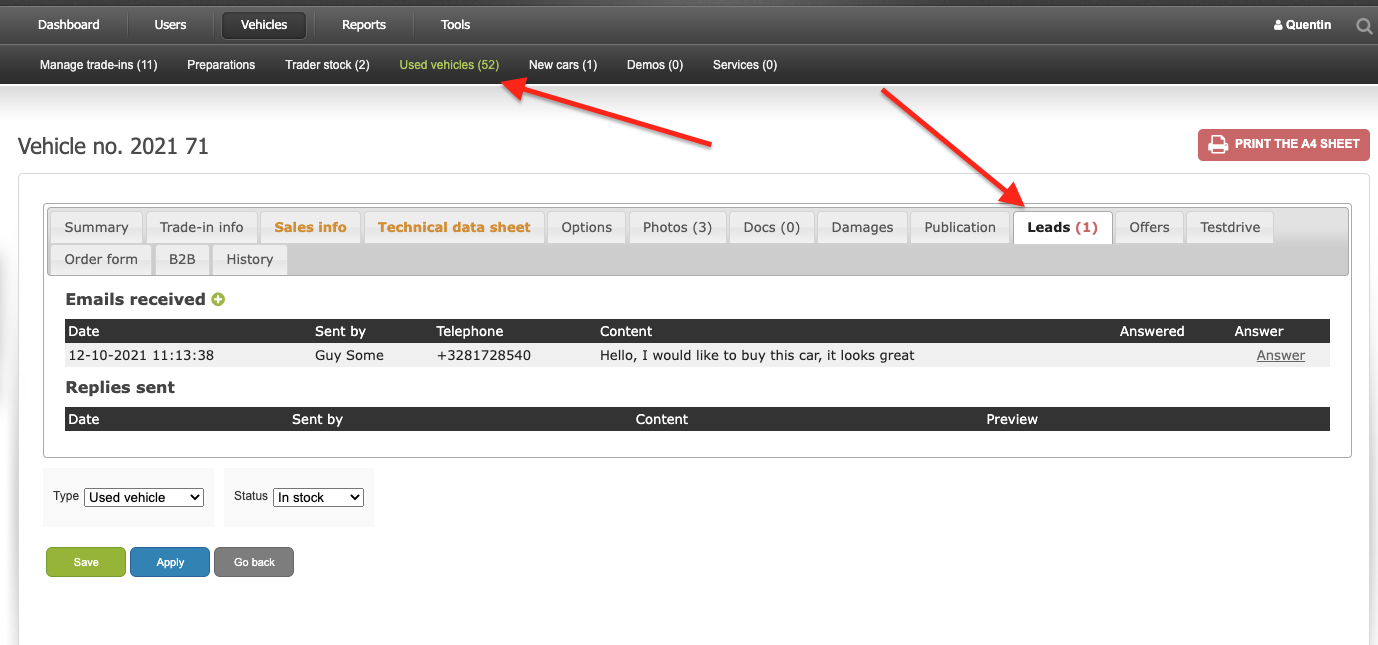Click the user icon next to Quentin
The image size is (1378, 645).
point(1278,25)
